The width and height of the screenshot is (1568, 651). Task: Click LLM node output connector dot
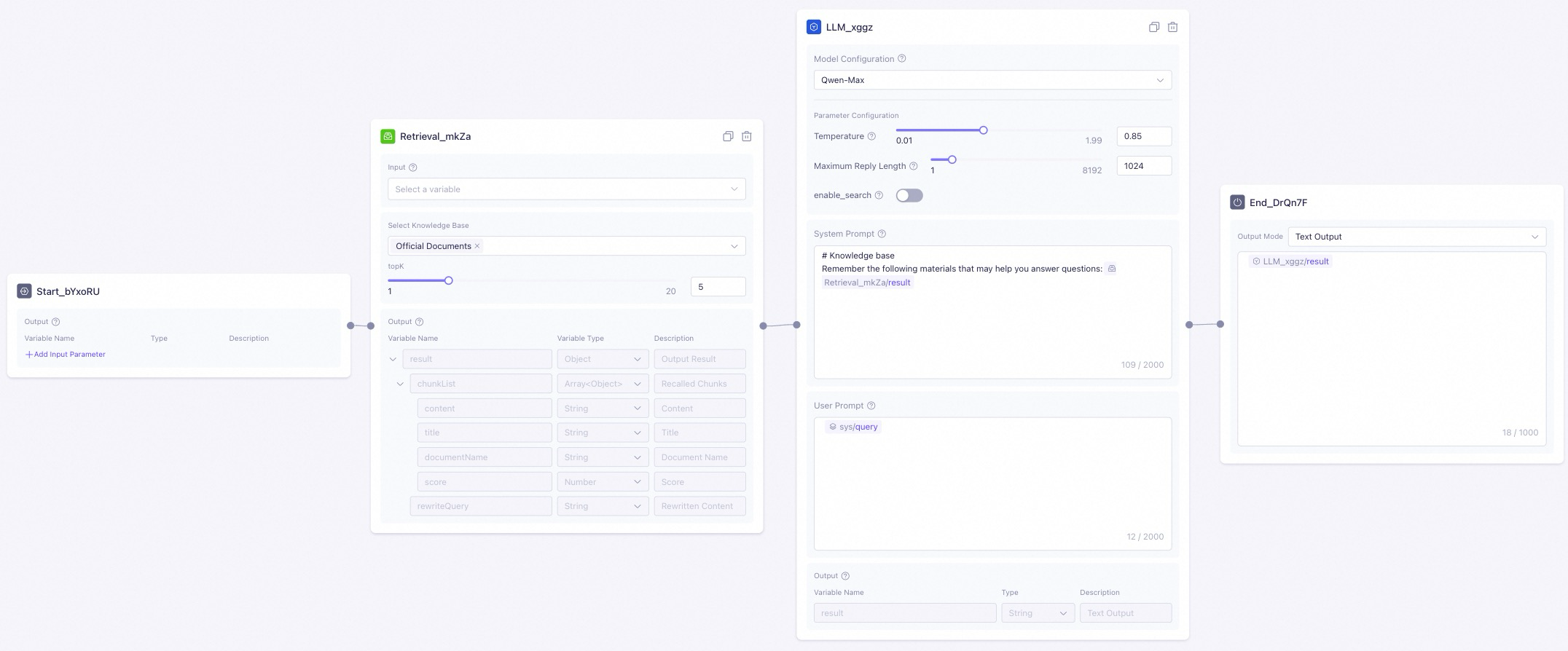click(x=1189, y=325)
